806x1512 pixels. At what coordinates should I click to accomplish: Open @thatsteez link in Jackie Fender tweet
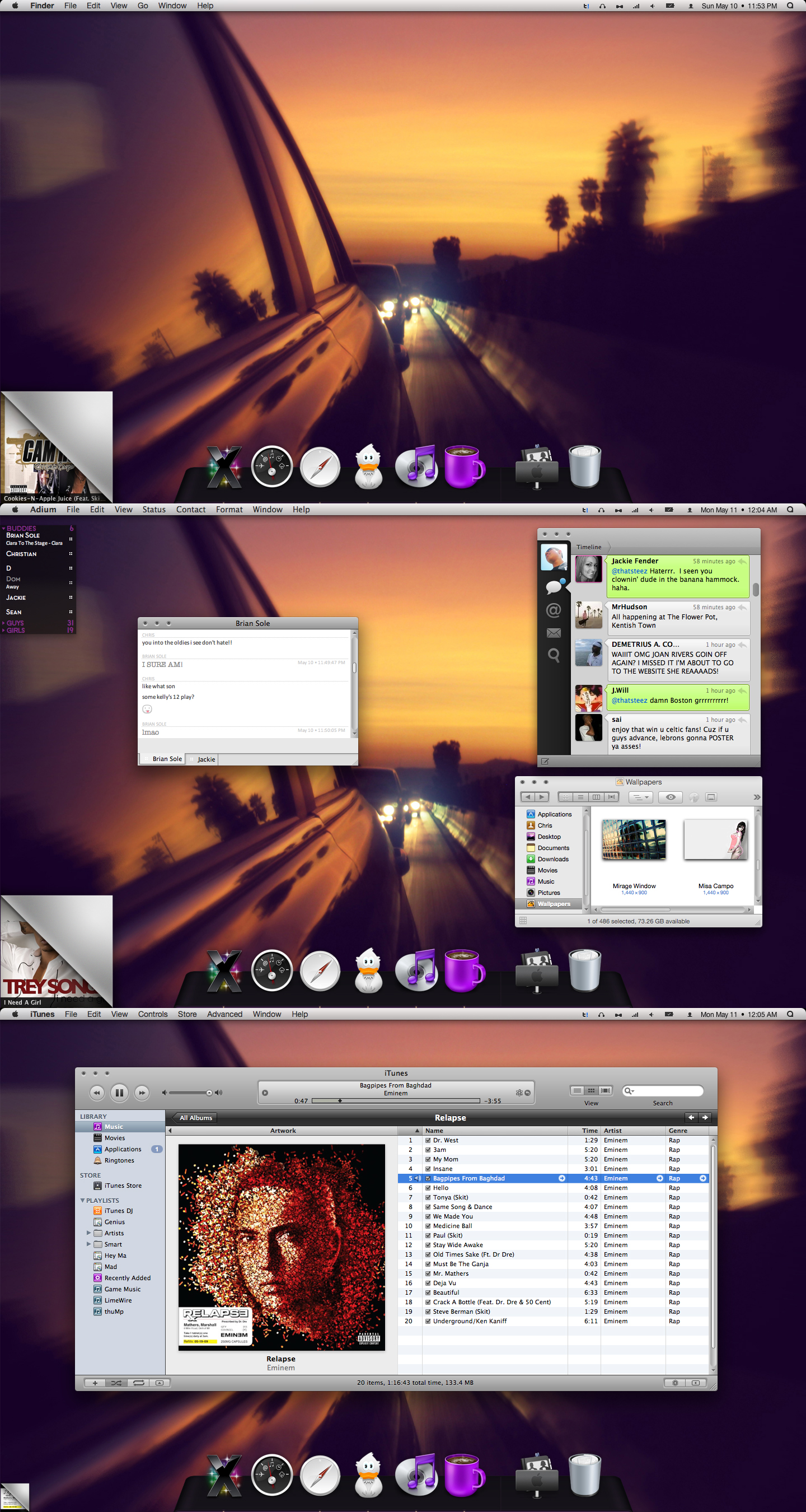coord(630,571)
